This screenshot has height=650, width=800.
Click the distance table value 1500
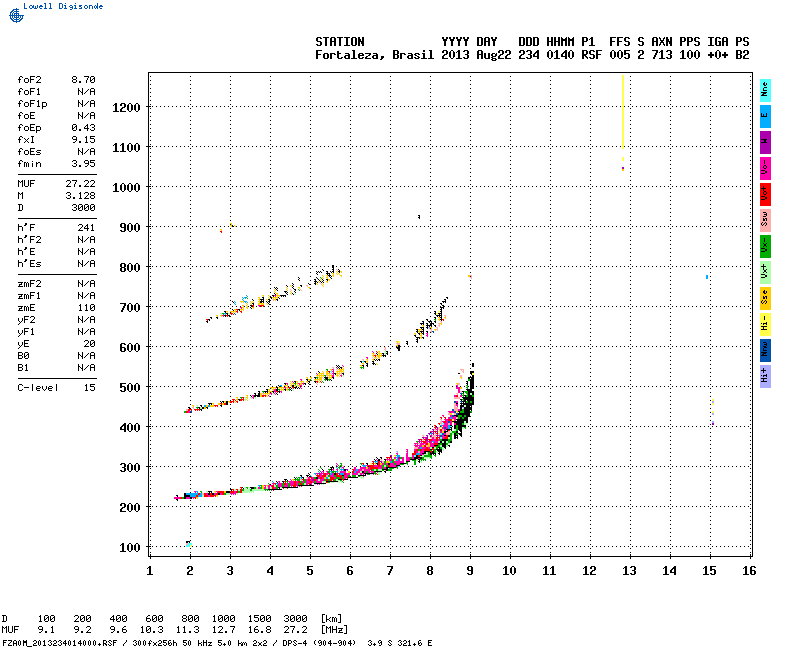click(x=259, y=619)
